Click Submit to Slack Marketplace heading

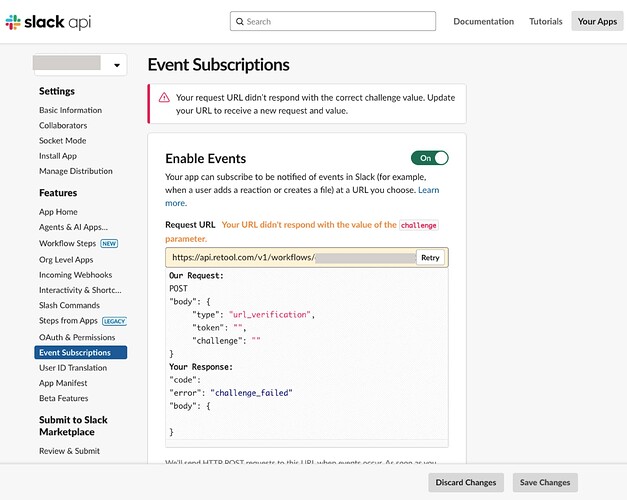coord(73,426)
